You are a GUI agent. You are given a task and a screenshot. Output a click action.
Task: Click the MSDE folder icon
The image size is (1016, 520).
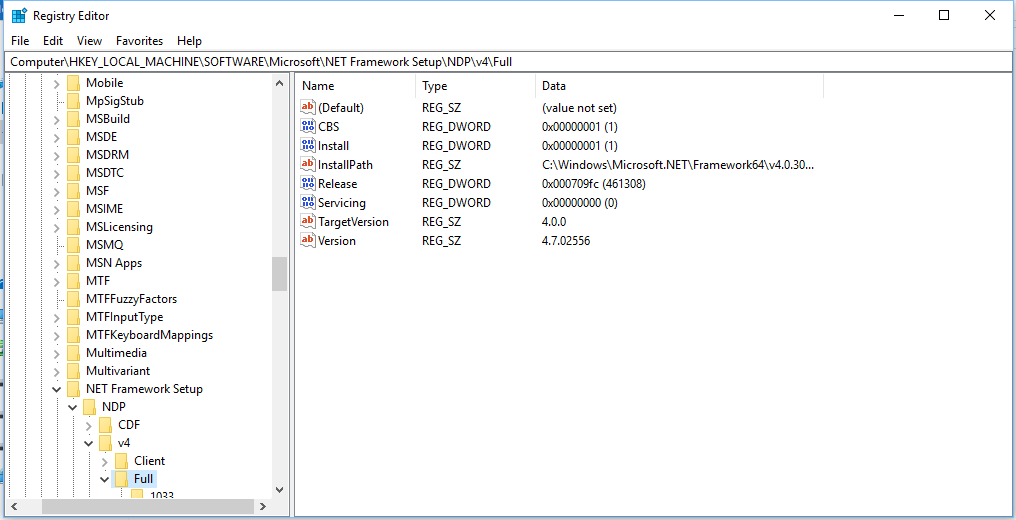coord(73,137)
